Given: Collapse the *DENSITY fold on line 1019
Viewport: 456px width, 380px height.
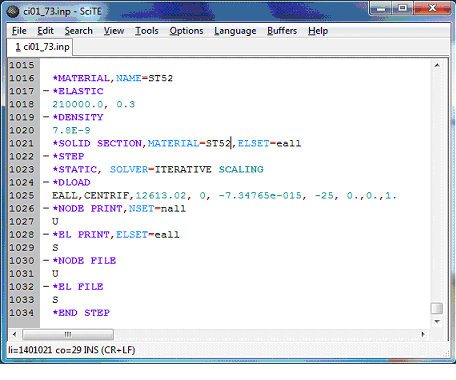Looking at the screenshot, I should [46, 117].
